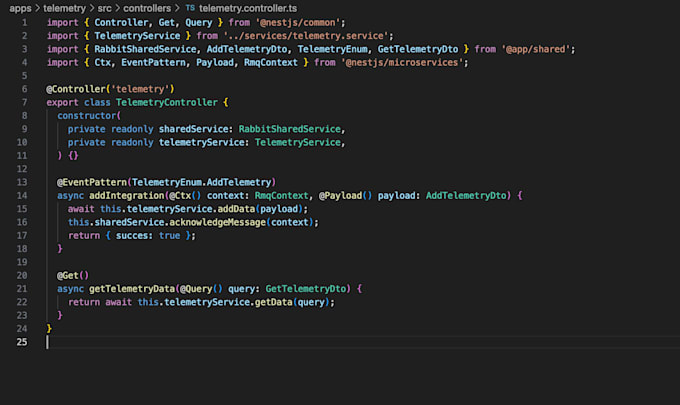
Task: Click the 'addData' call on line 15
Action: coord(236,209)
